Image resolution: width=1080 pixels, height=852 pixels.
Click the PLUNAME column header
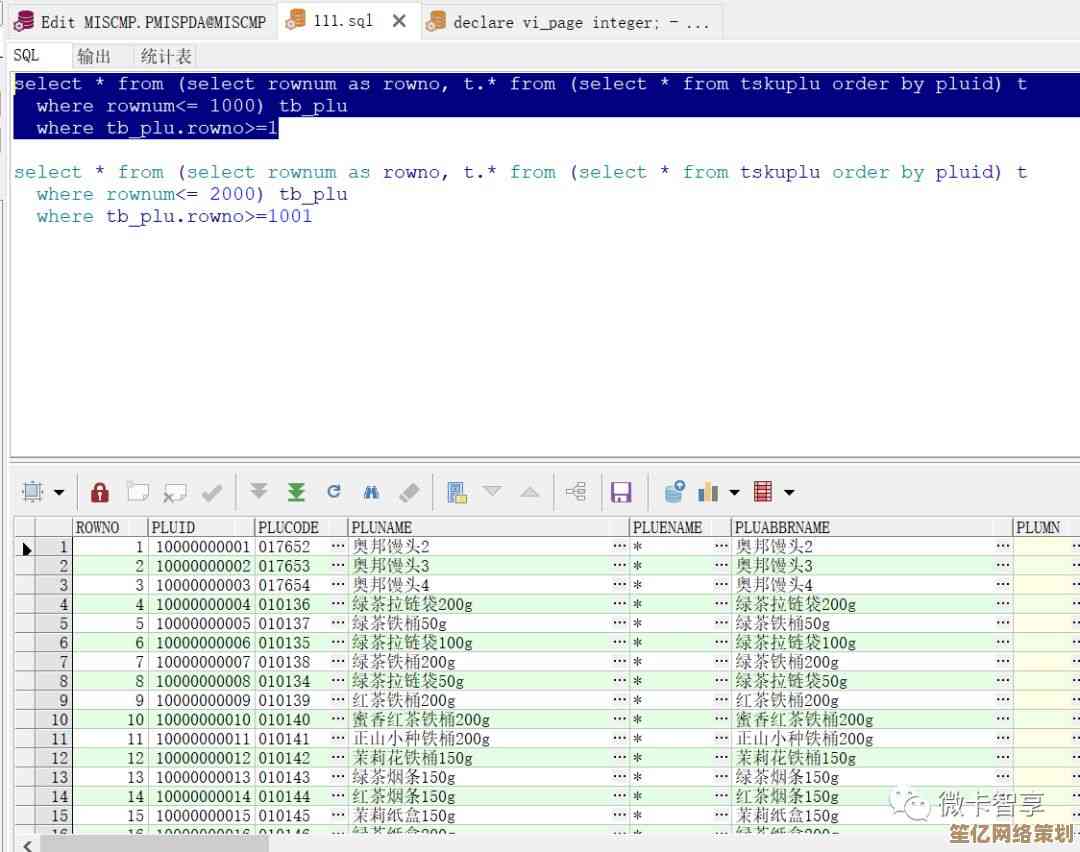coord(381,527)
